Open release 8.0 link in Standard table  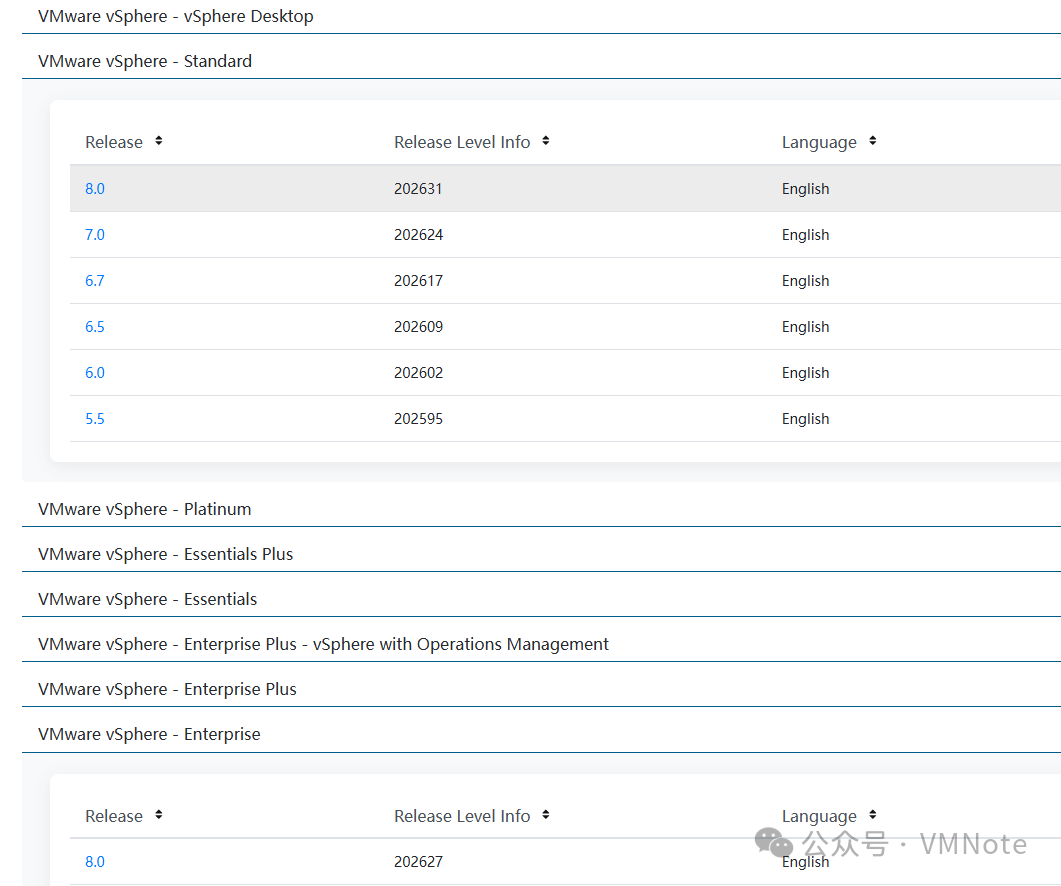coord(95,189)
